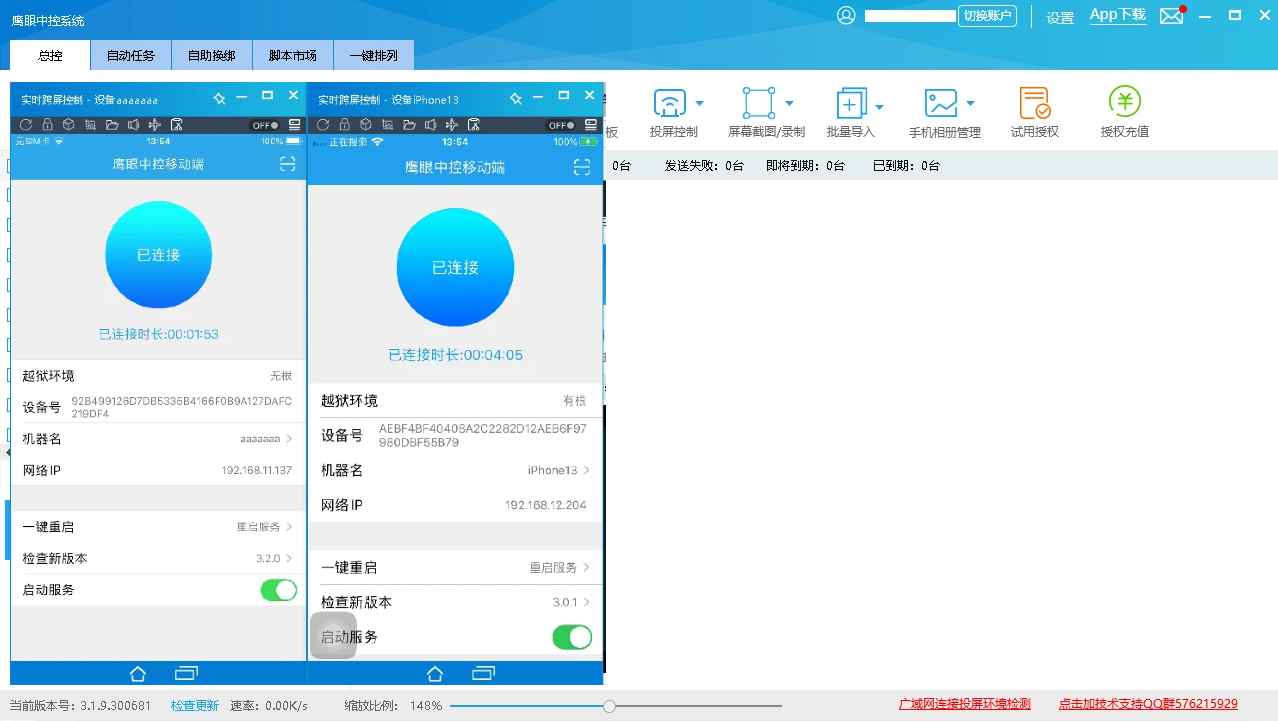Expand 批量导入 dropdown arrow
1278x721 pixels.
[879, 106]
